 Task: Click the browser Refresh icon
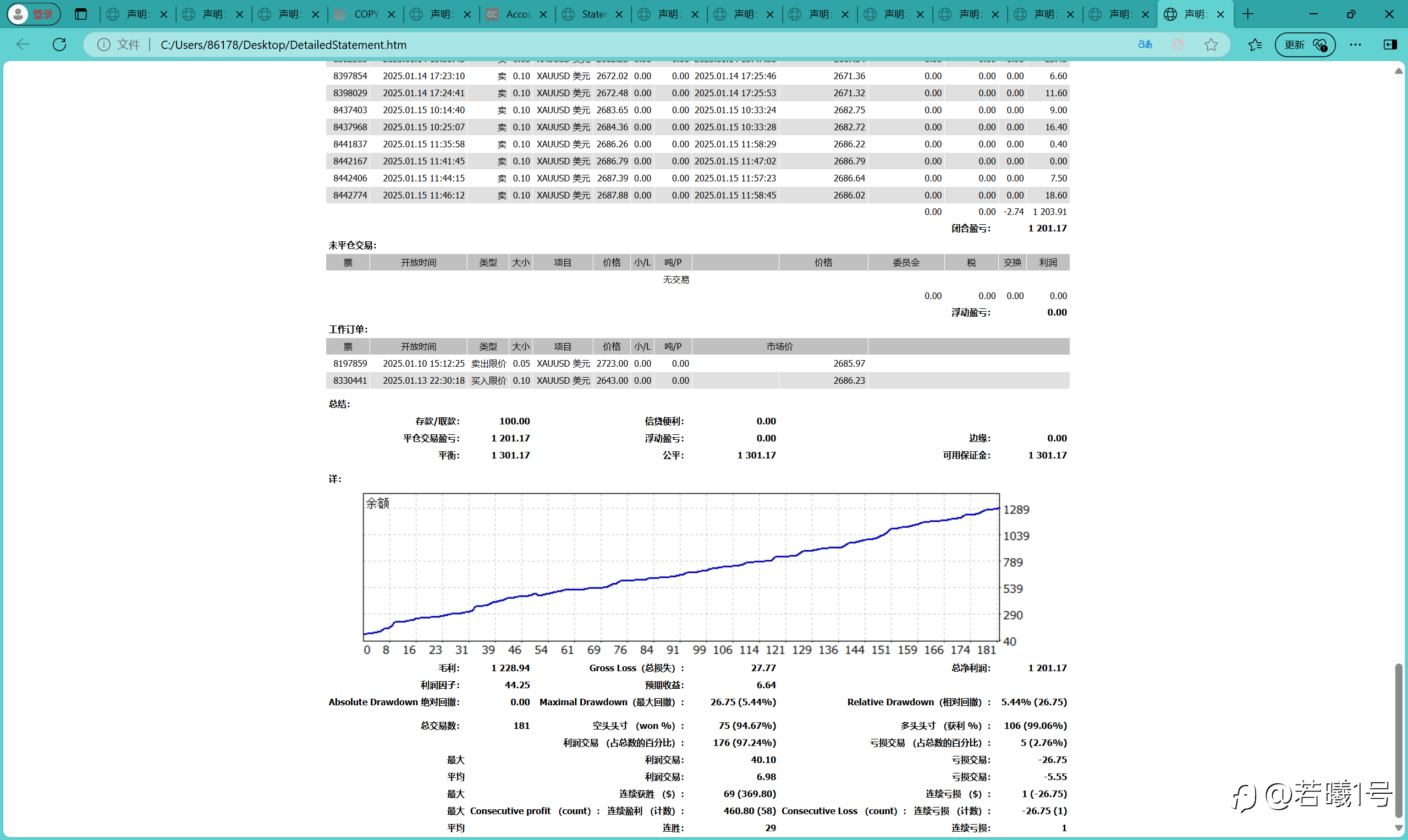pyautogui.click(x=59, y=44)
